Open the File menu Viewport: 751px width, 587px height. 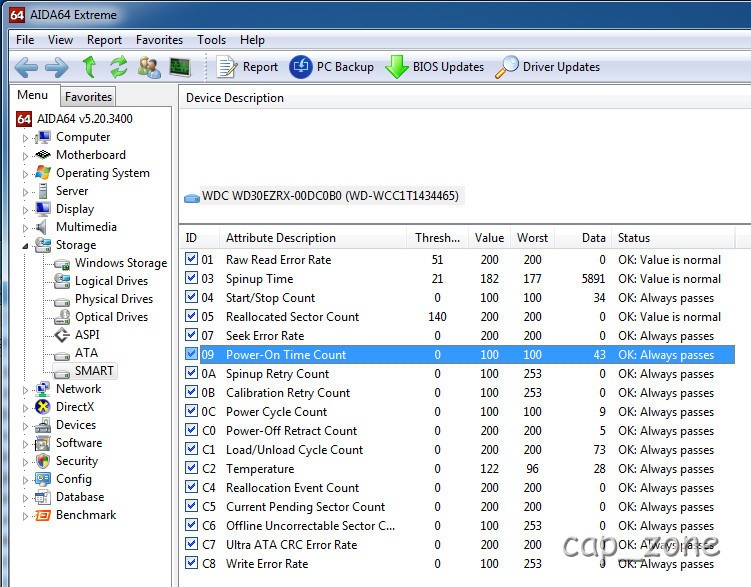[25, 40]
